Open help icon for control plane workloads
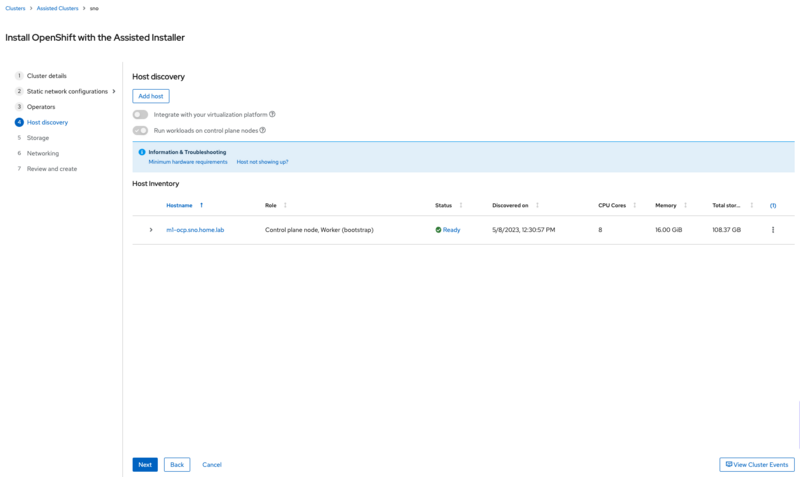 coord(262,130)
